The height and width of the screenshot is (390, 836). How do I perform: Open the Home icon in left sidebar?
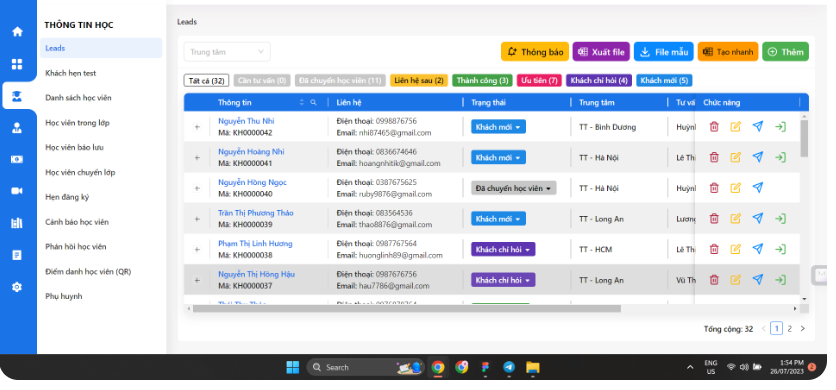pyautogui.click(x=17, y=31)
